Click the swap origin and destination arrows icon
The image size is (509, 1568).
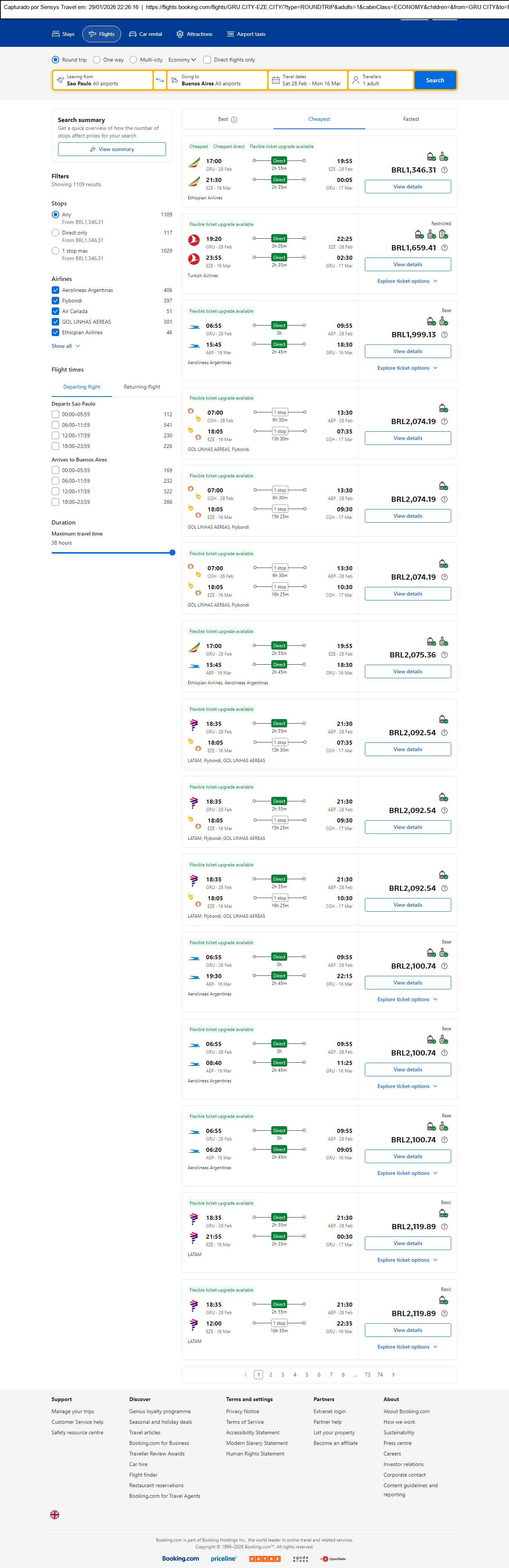160,80
